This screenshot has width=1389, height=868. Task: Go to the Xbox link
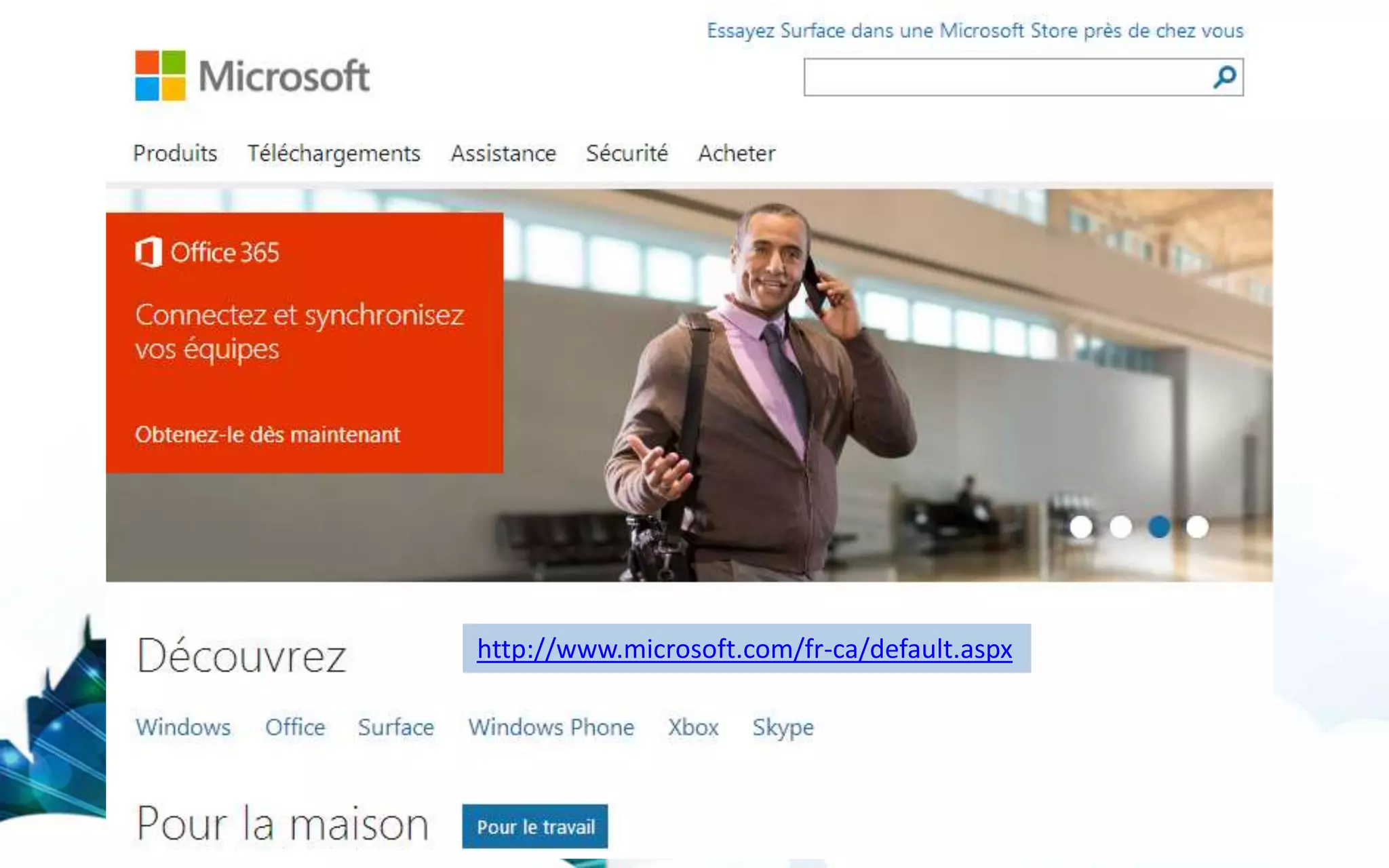pos(693,727)
